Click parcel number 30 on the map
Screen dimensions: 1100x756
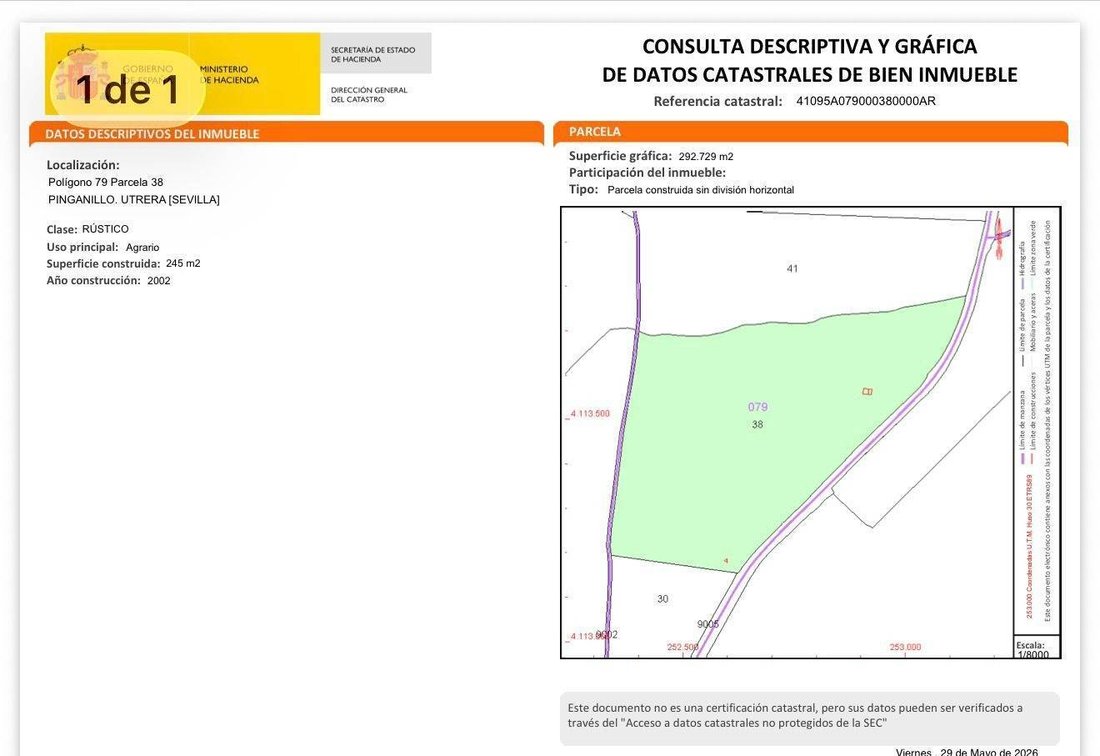[x=663, y=599]
